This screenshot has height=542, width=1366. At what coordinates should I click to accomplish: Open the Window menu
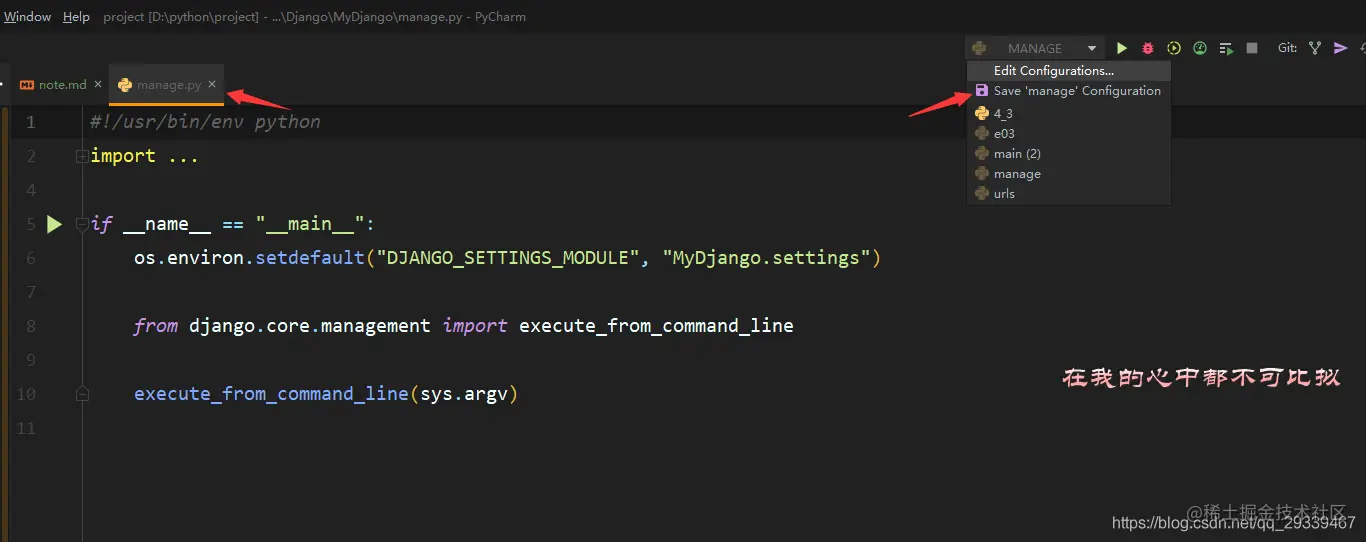[27, 17]
